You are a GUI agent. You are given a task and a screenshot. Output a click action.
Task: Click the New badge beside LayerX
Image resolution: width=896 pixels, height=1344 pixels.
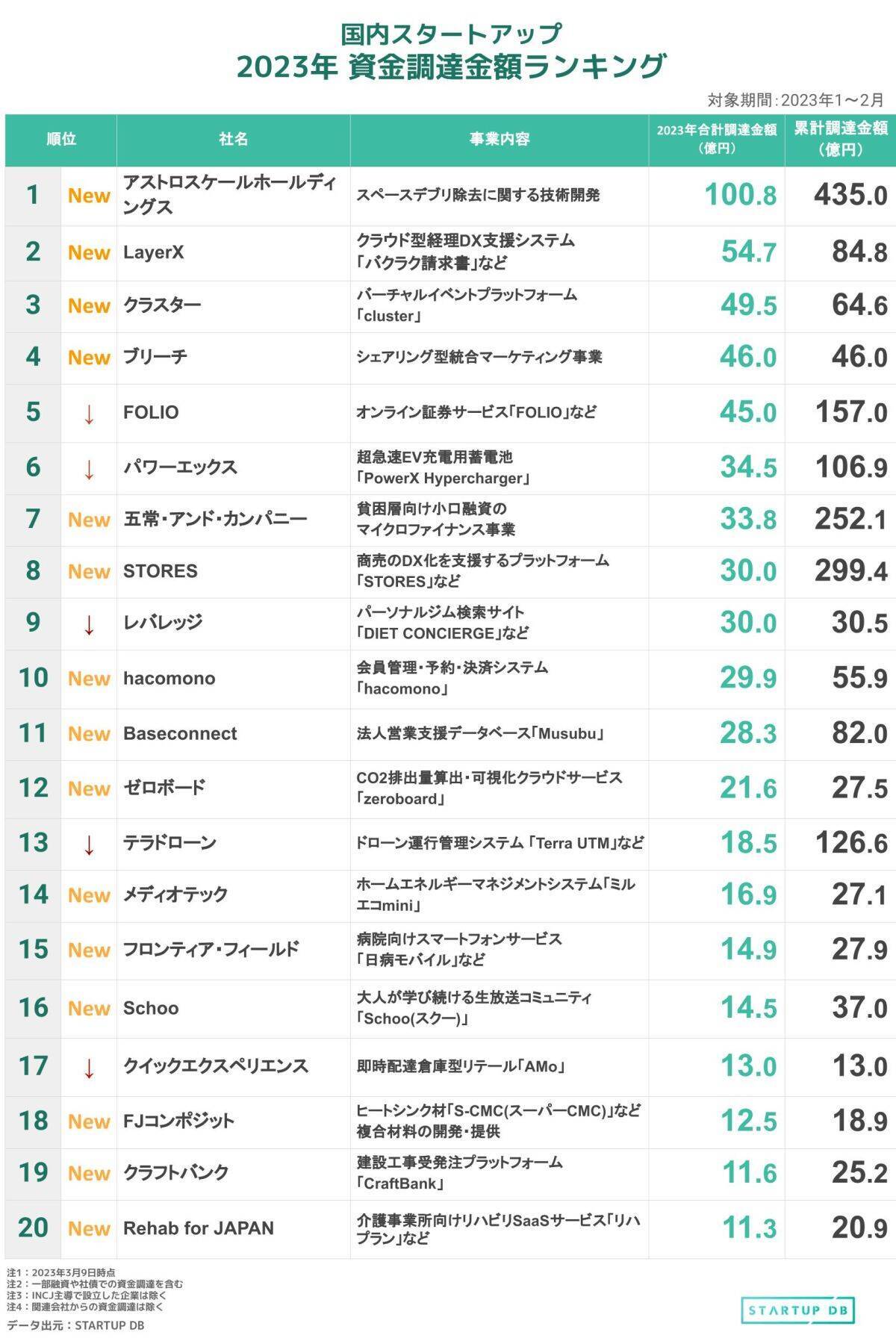tap(89, 253)
